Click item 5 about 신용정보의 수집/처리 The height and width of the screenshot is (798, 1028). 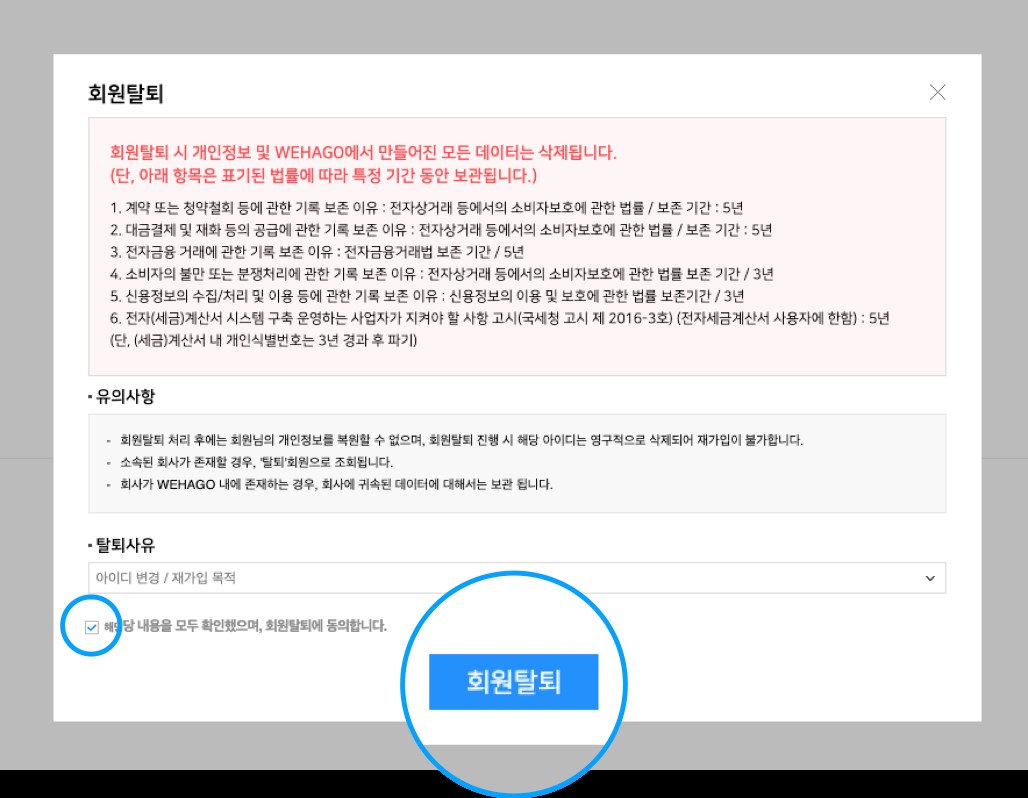[x=427, y=296]
